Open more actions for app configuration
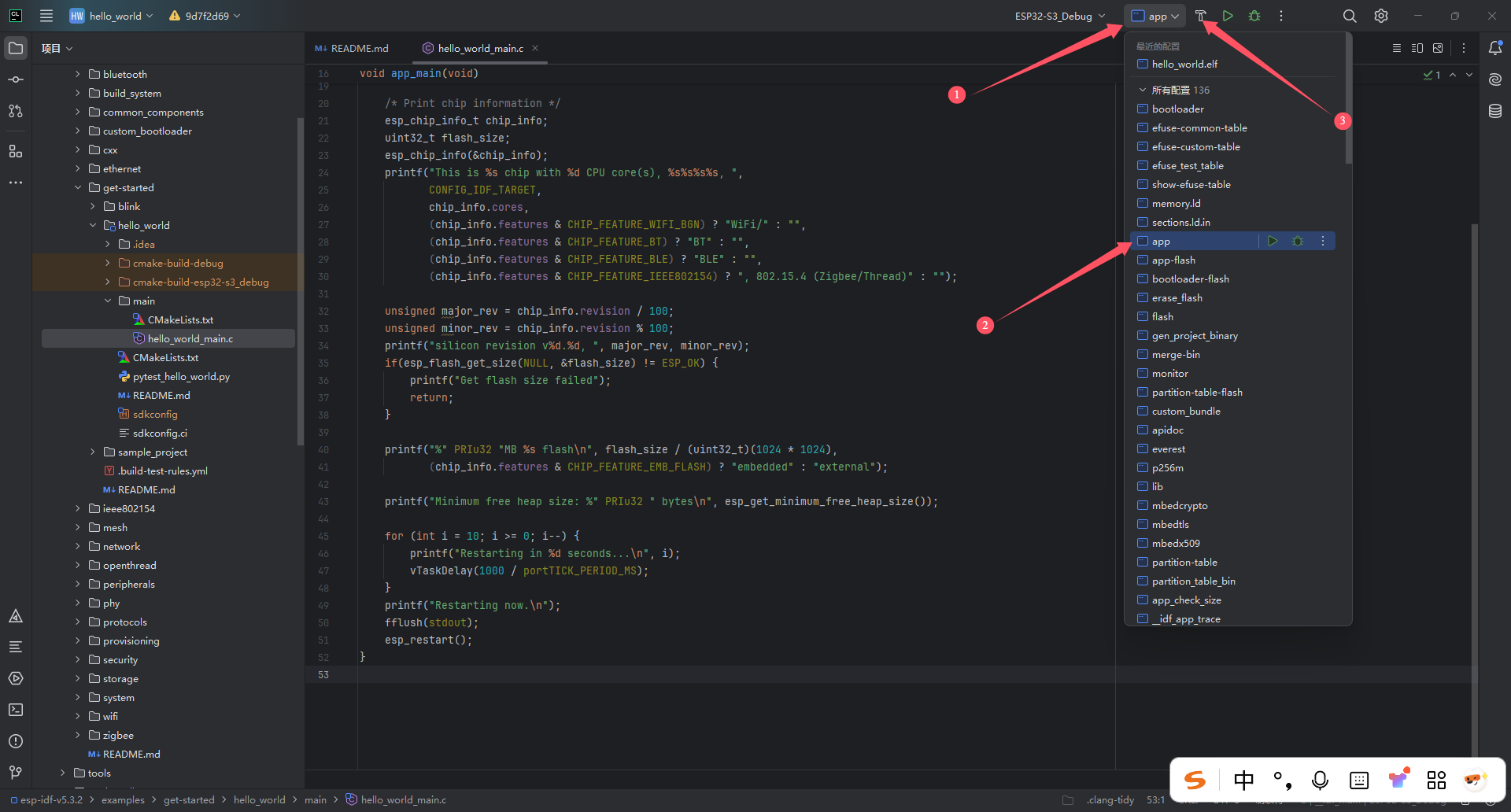Viewport: 1511px width, 812px height. (x=1323, y=241)
